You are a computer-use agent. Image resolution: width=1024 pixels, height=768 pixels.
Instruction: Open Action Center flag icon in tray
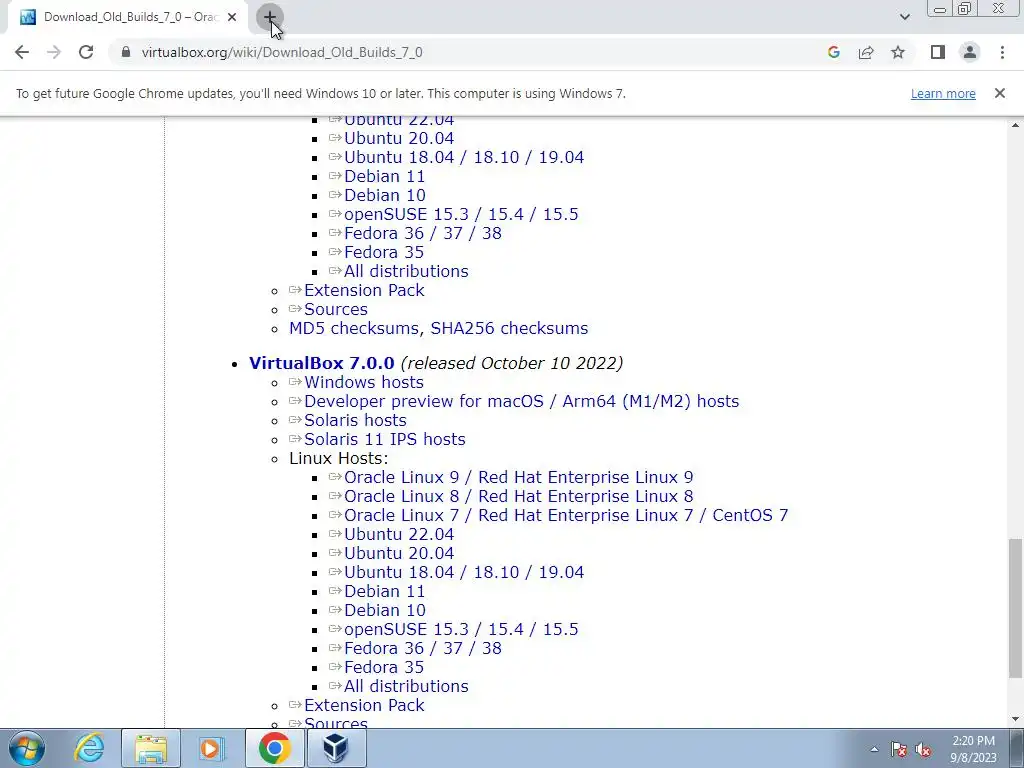pyautogui.click(x=899, y=750)
